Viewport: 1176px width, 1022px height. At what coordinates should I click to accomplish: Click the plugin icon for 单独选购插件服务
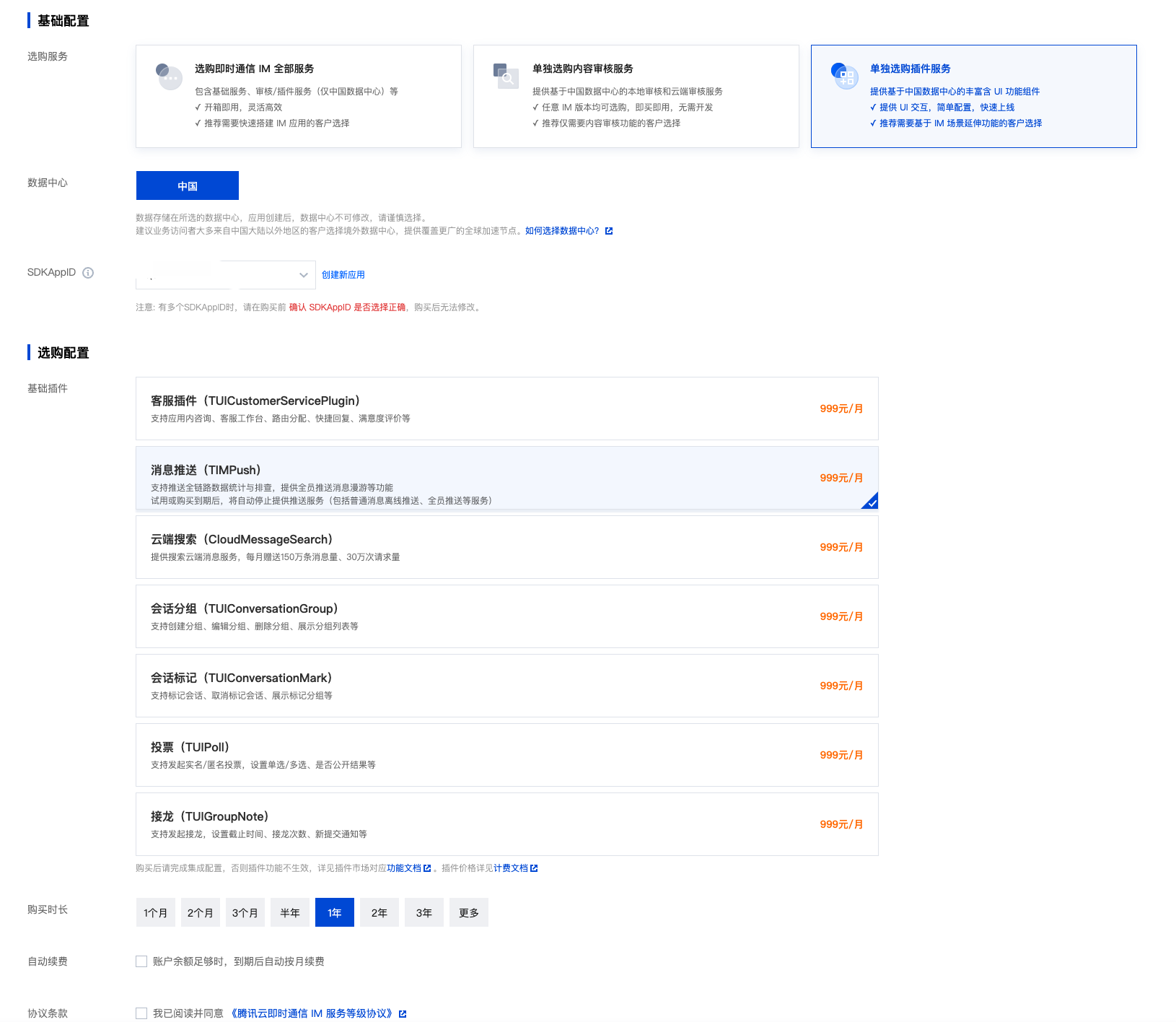point(845,76)
